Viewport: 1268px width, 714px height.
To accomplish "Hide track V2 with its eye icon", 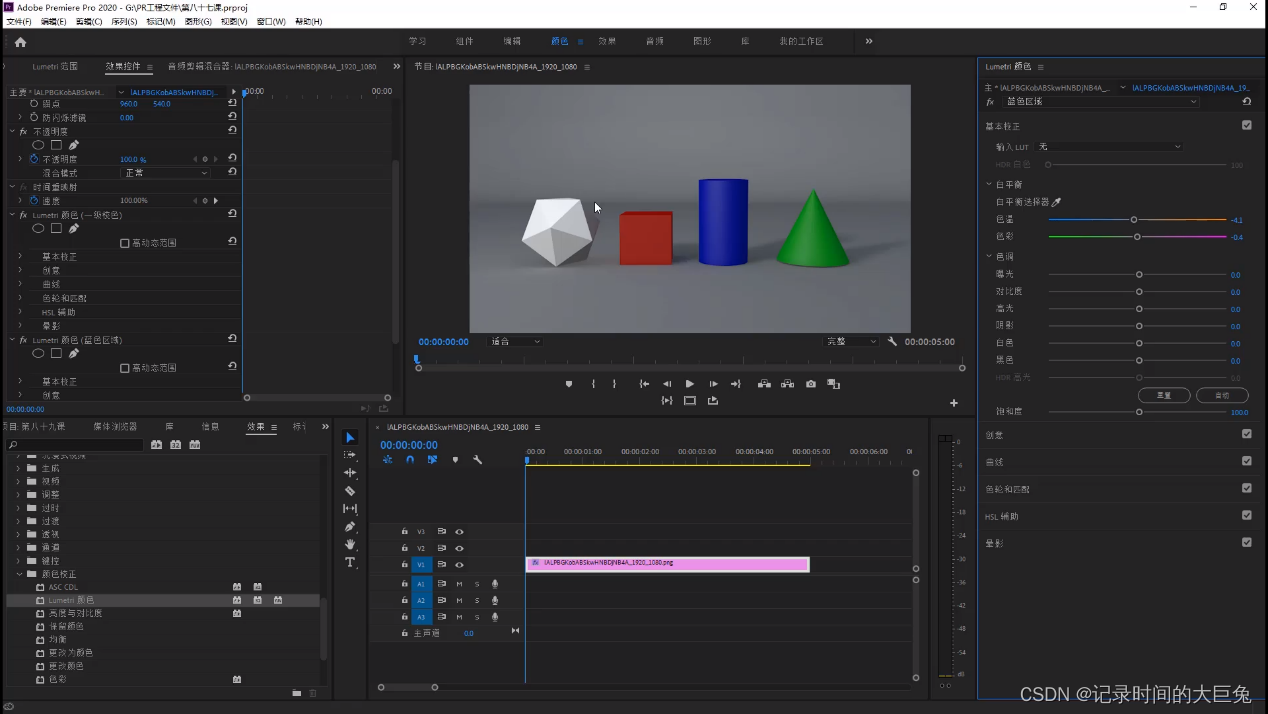I will pos(459,548).
